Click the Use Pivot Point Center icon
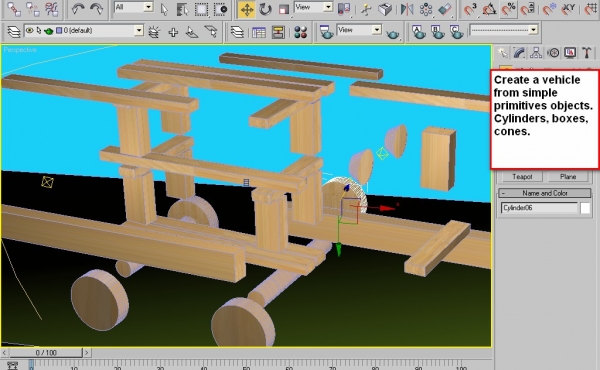The height and width of the screenshot is (370, 600). pyautogui.click(x=344, y=9)
